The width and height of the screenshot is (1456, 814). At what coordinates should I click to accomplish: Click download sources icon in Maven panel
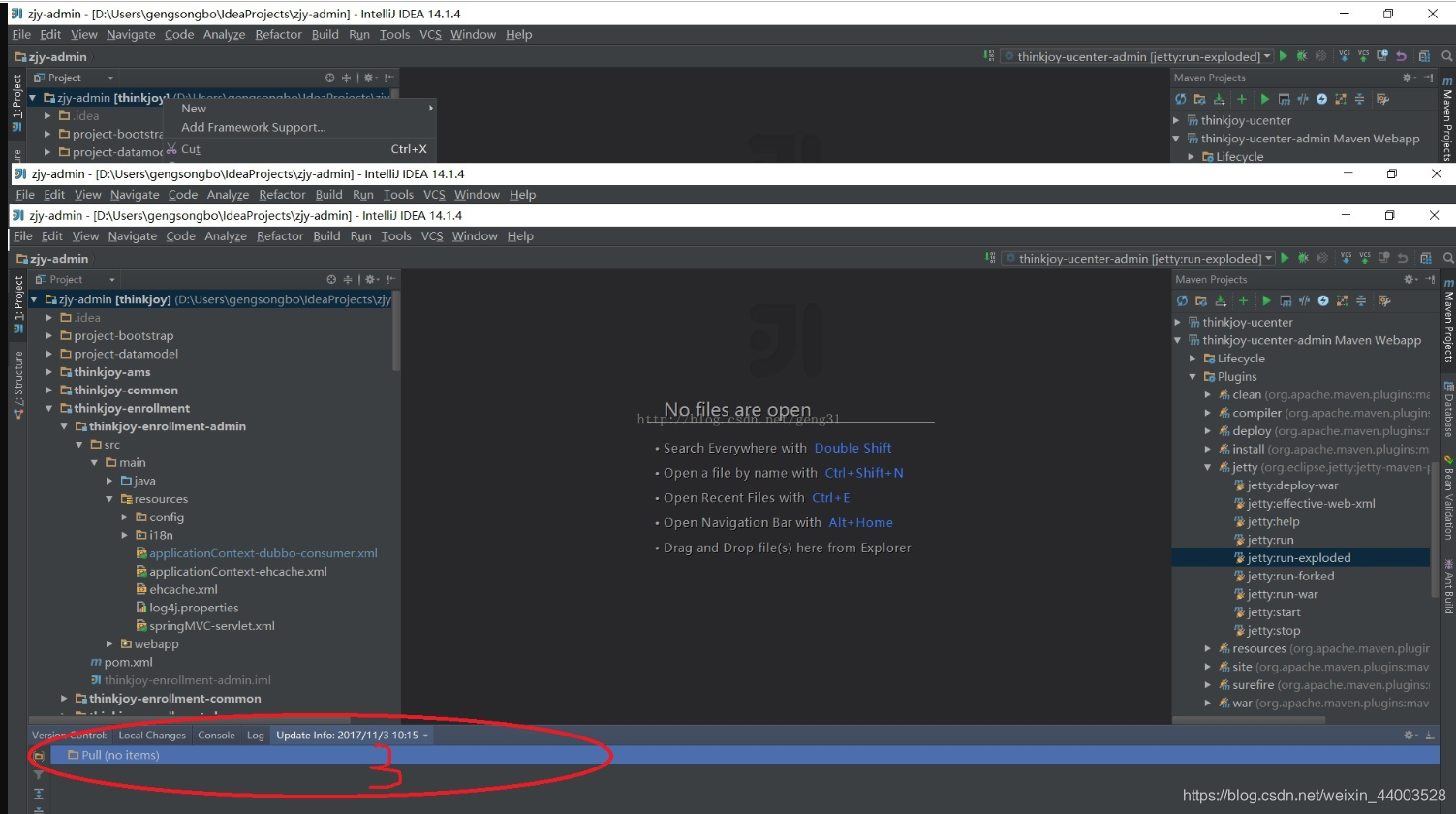point(1221,300)
